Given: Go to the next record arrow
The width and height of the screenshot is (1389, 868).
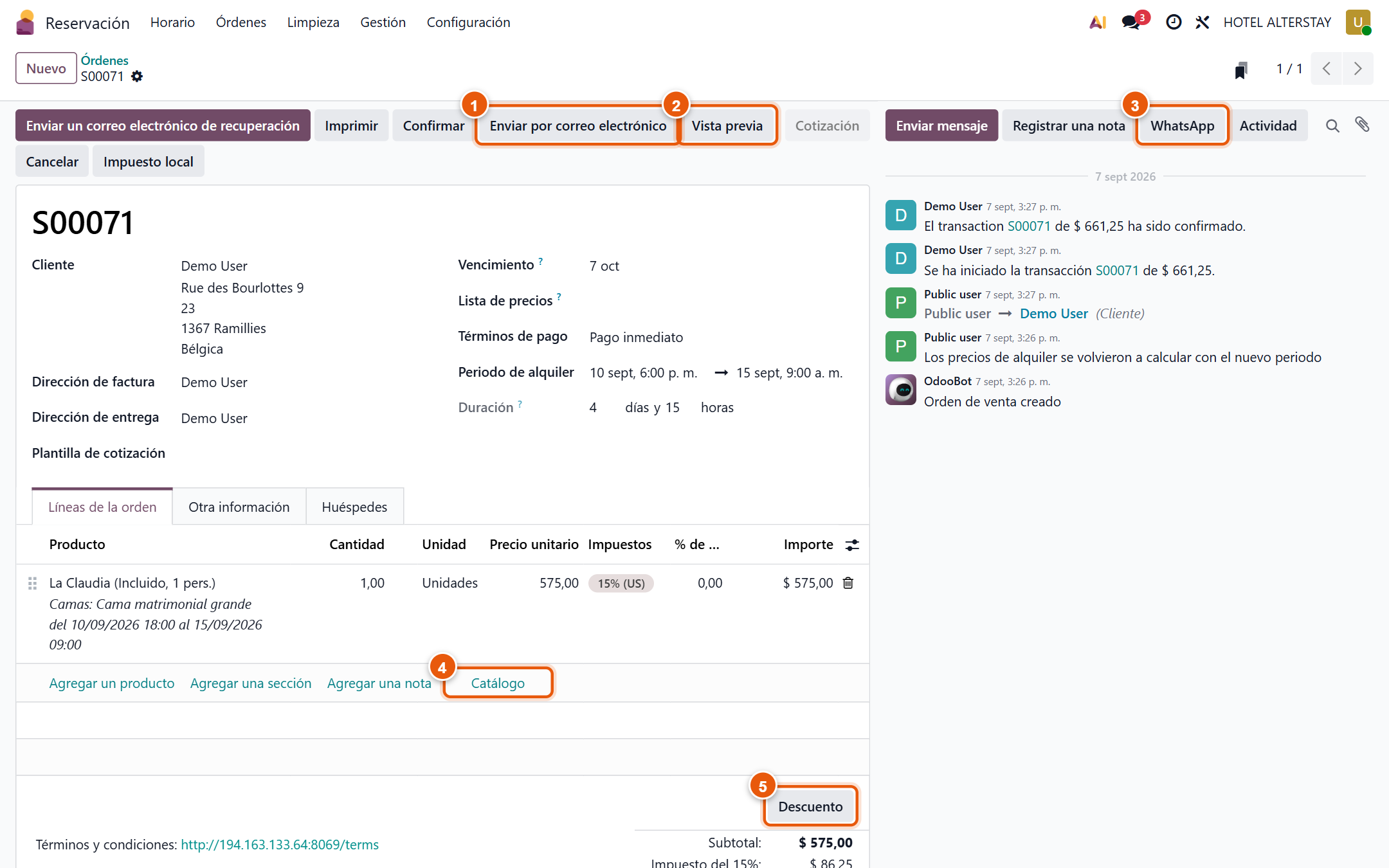Looking at the screenshot, I should (x=1357, y=69).
